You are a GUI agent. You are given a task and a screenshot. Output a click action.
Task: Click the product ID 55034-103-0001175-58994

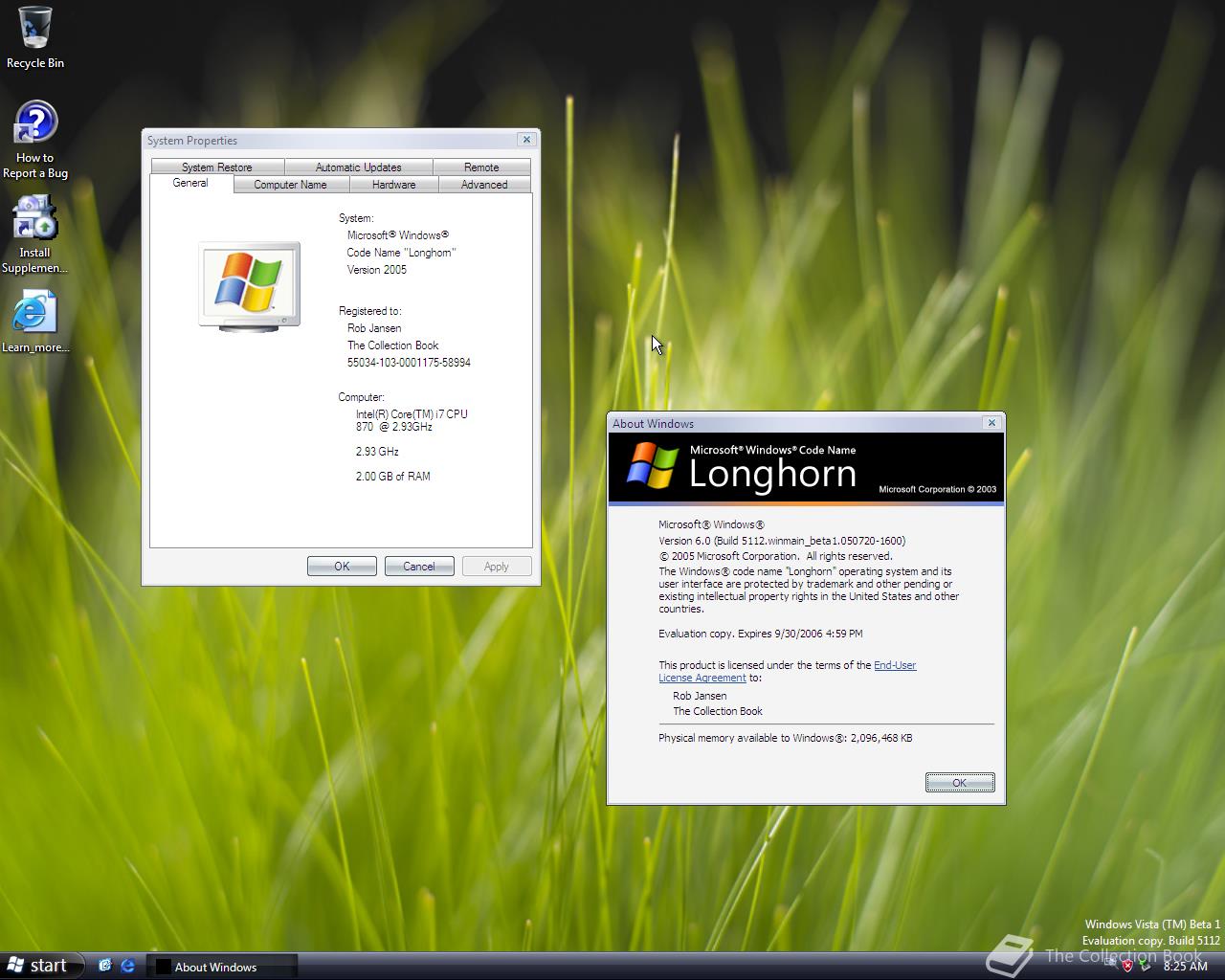click(x=409, y=363)
